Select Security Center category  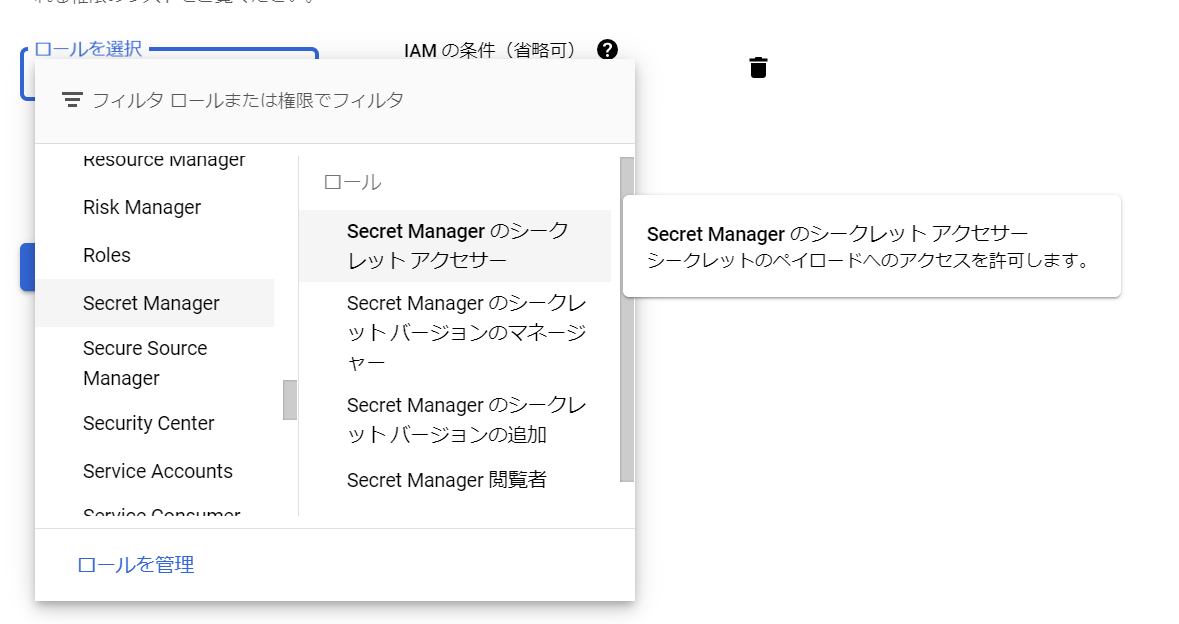(x=154, y=423)
